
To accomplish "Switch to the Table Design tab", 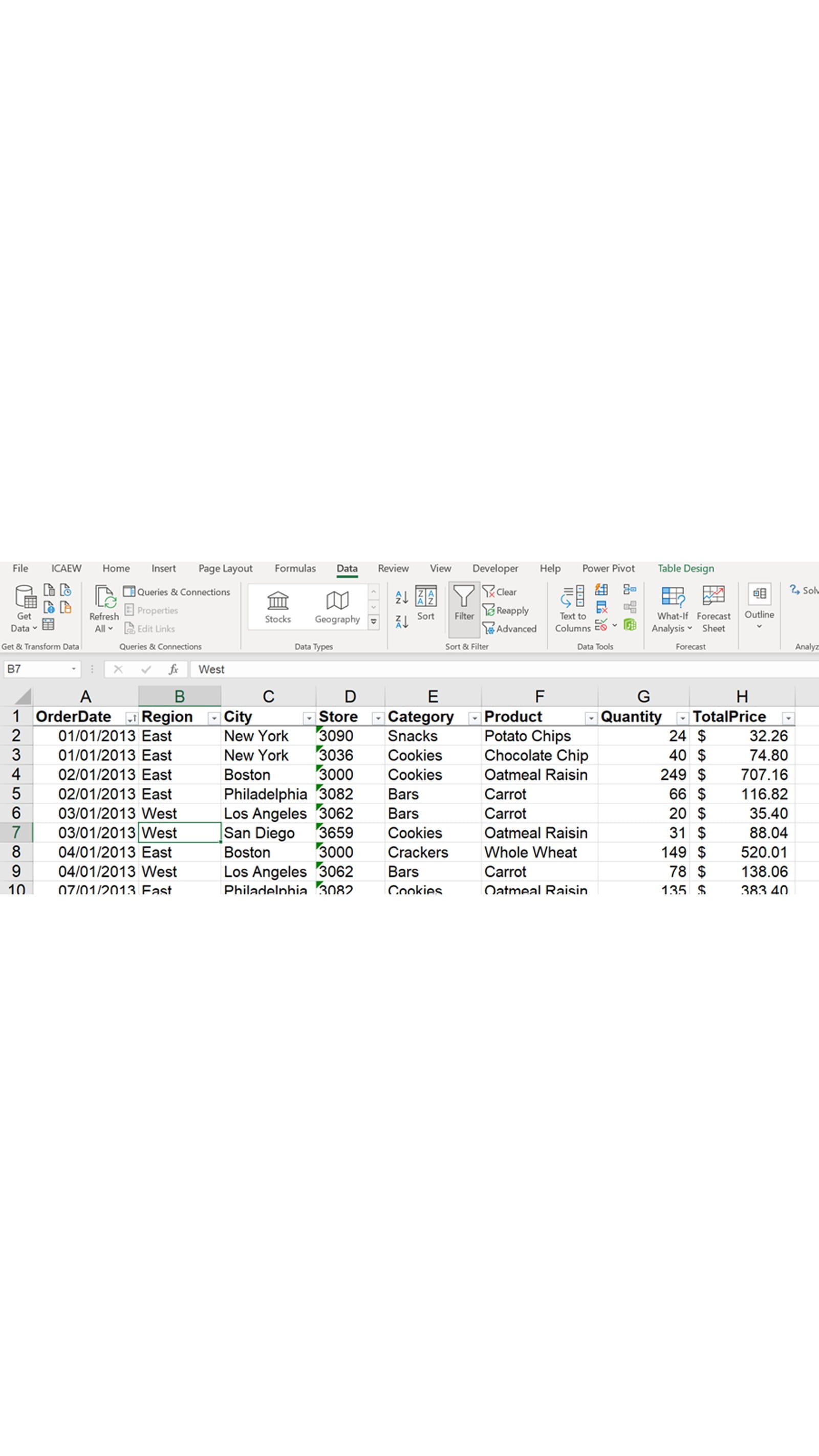I will click(x=685, y=568).
